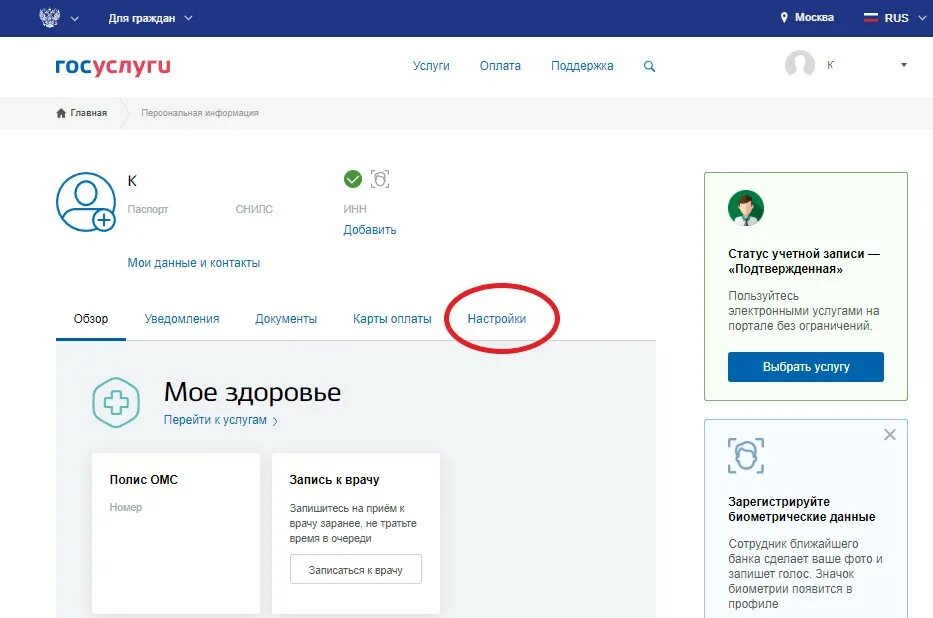Click the search magnifier icon
Screen dimensions: 933x618
point(649,67)
